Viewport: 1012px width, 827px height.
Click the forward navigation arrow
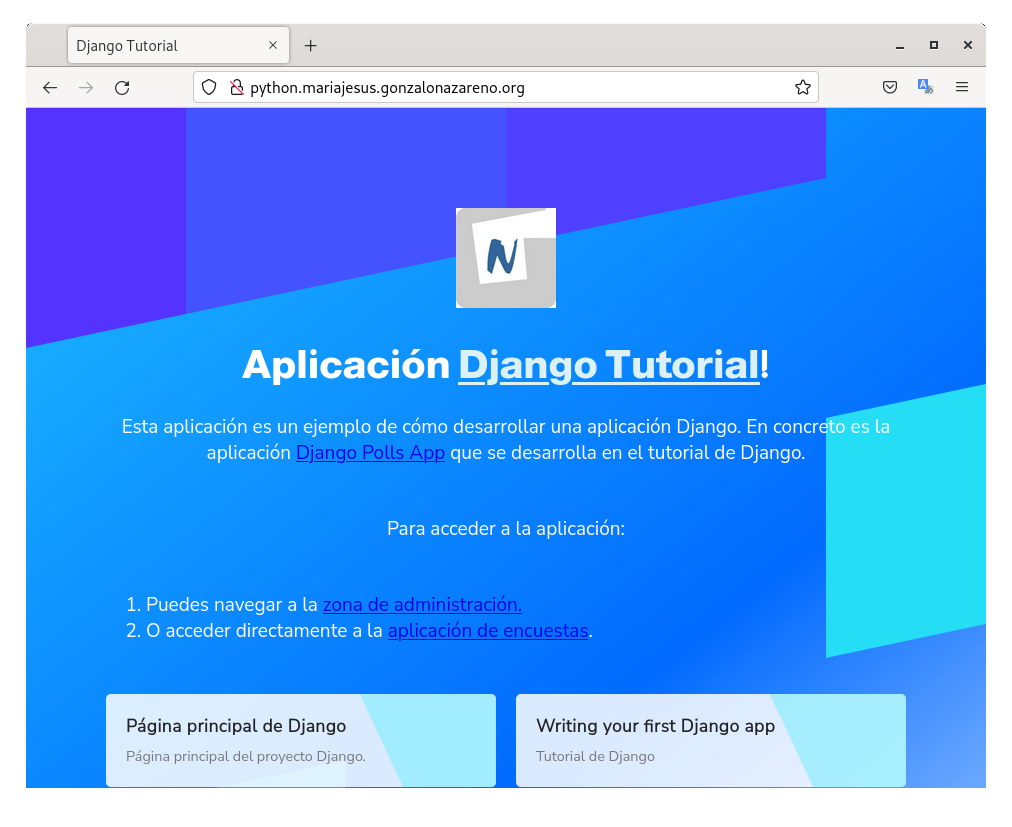click(86, 88)
